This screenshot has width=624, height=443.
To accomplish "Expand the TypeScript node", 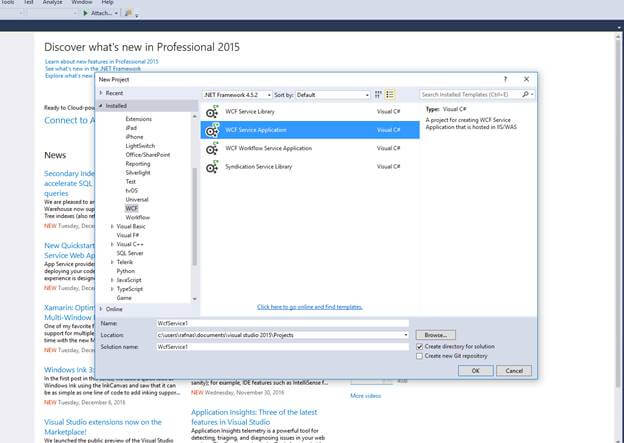I will 112,289.
